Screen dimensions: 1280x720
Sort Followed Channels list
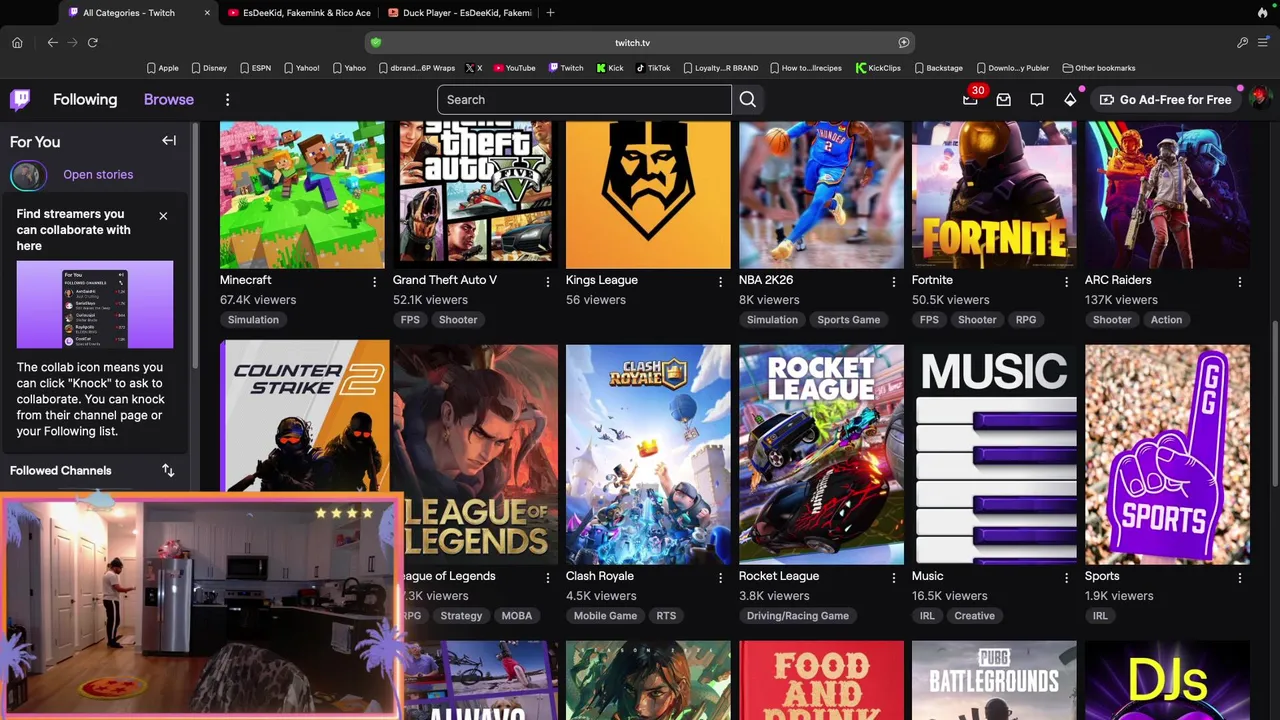[x=168, y=470]
